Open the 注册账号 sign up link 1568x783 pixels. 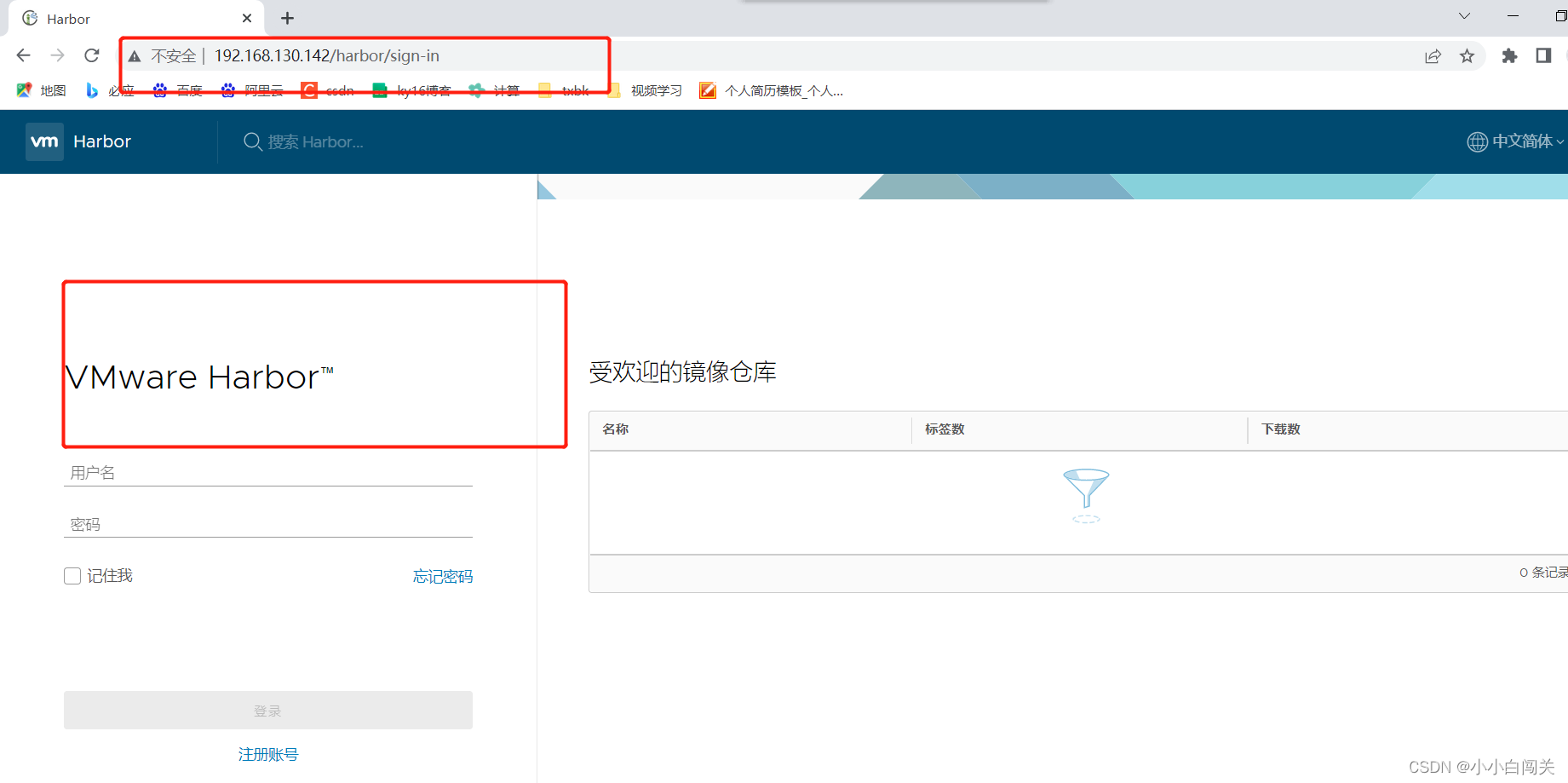(x=268, y=754)
